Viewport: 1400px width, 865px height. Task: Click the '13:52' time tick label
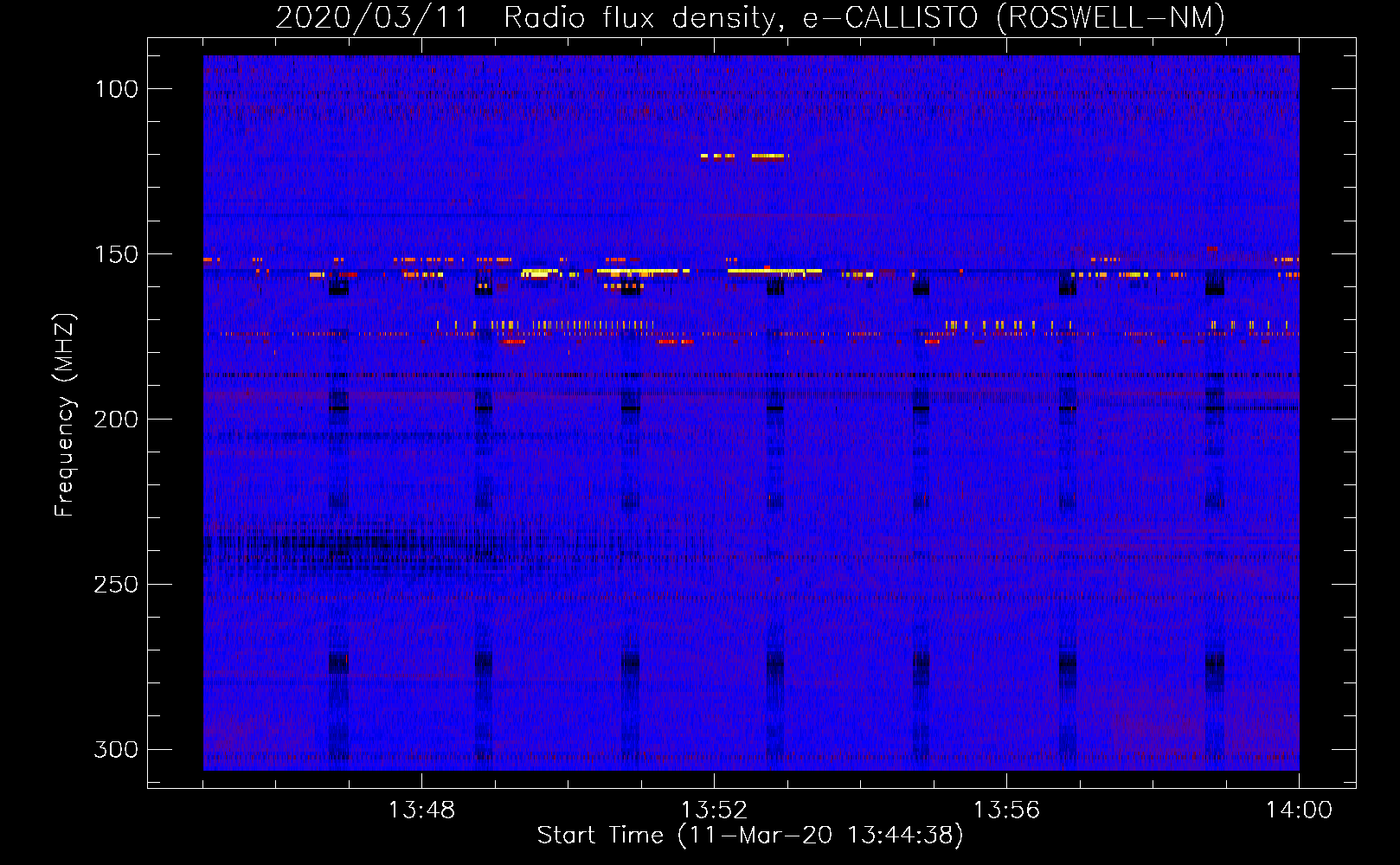pyautogui.click(x=714, y=811)
